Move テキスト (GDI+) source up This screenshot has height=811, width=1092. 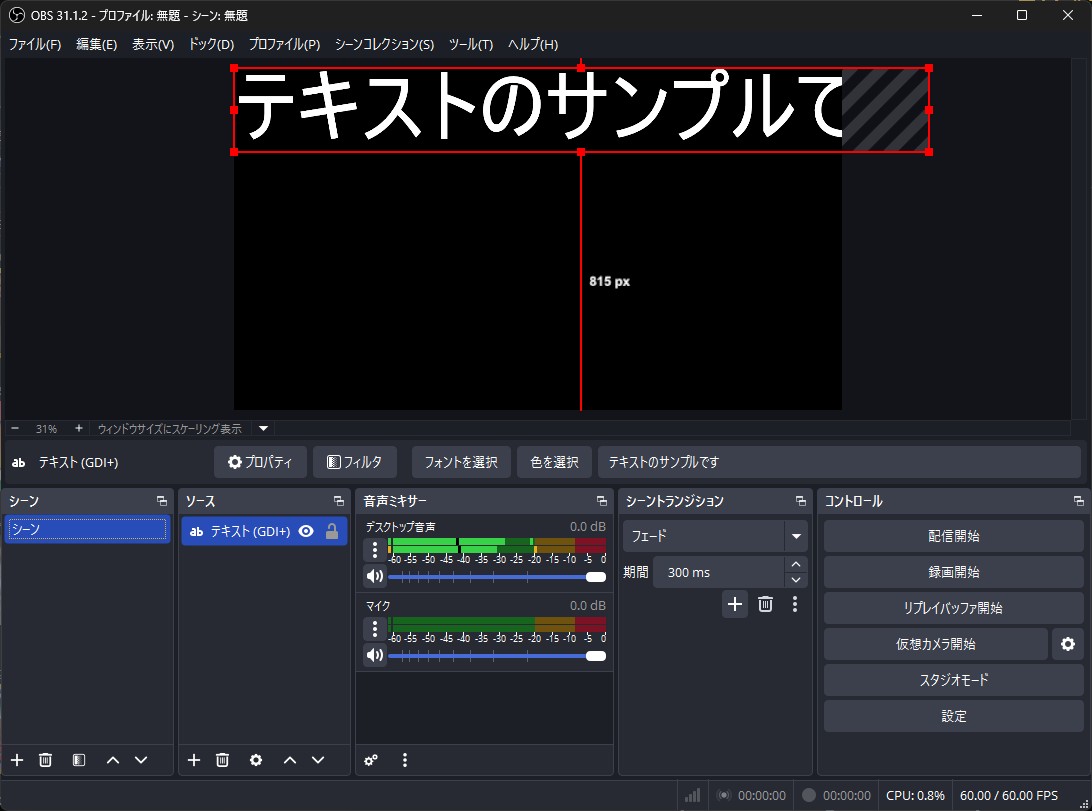(290, 760)
